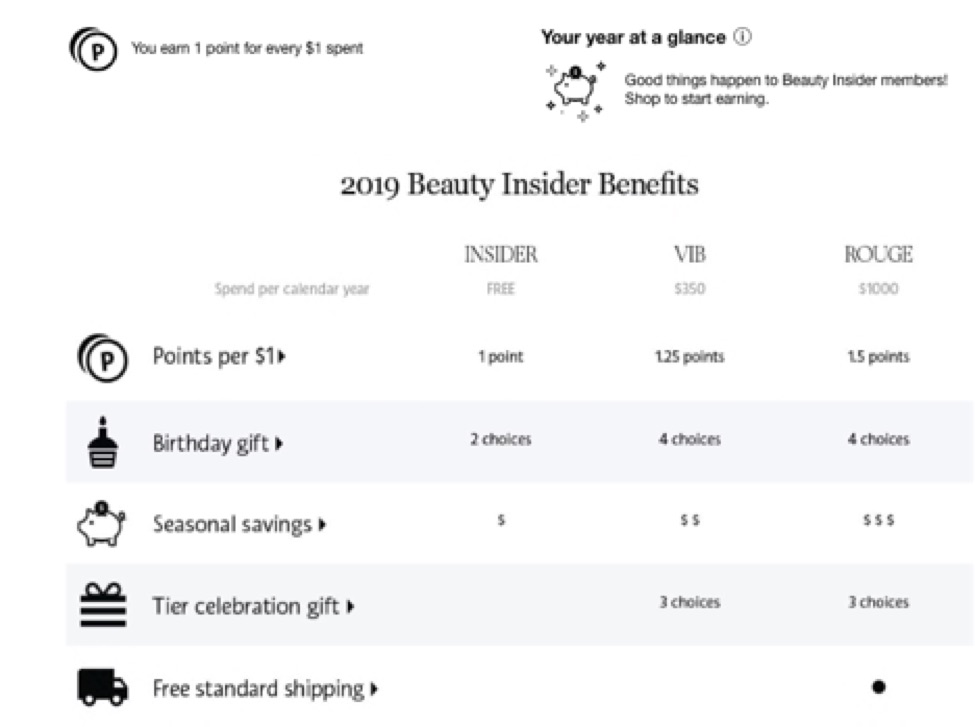Open the info icon next to Your year at a glance
This screenshot has width=975, height=727.
pyautogui.click(x=742, y=37)
